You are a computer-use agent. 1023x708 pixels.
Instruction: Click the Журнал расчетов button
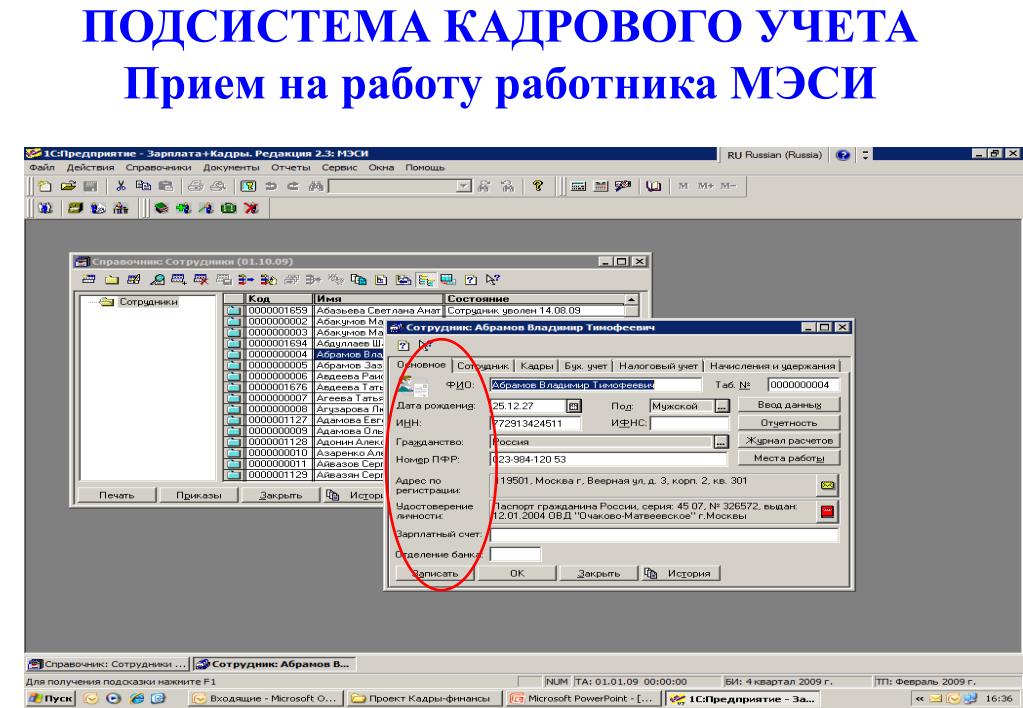[x=789, y=440]
